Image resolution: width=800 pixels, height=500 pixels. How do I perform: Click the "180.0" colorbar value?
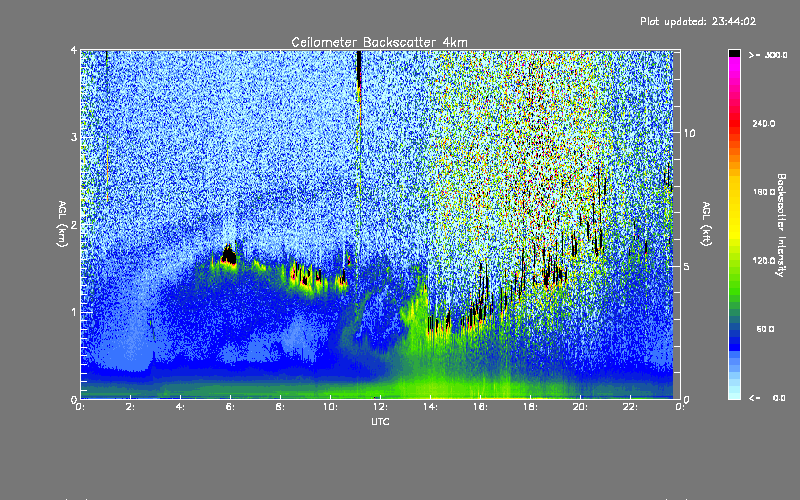(x=764, y=192)
